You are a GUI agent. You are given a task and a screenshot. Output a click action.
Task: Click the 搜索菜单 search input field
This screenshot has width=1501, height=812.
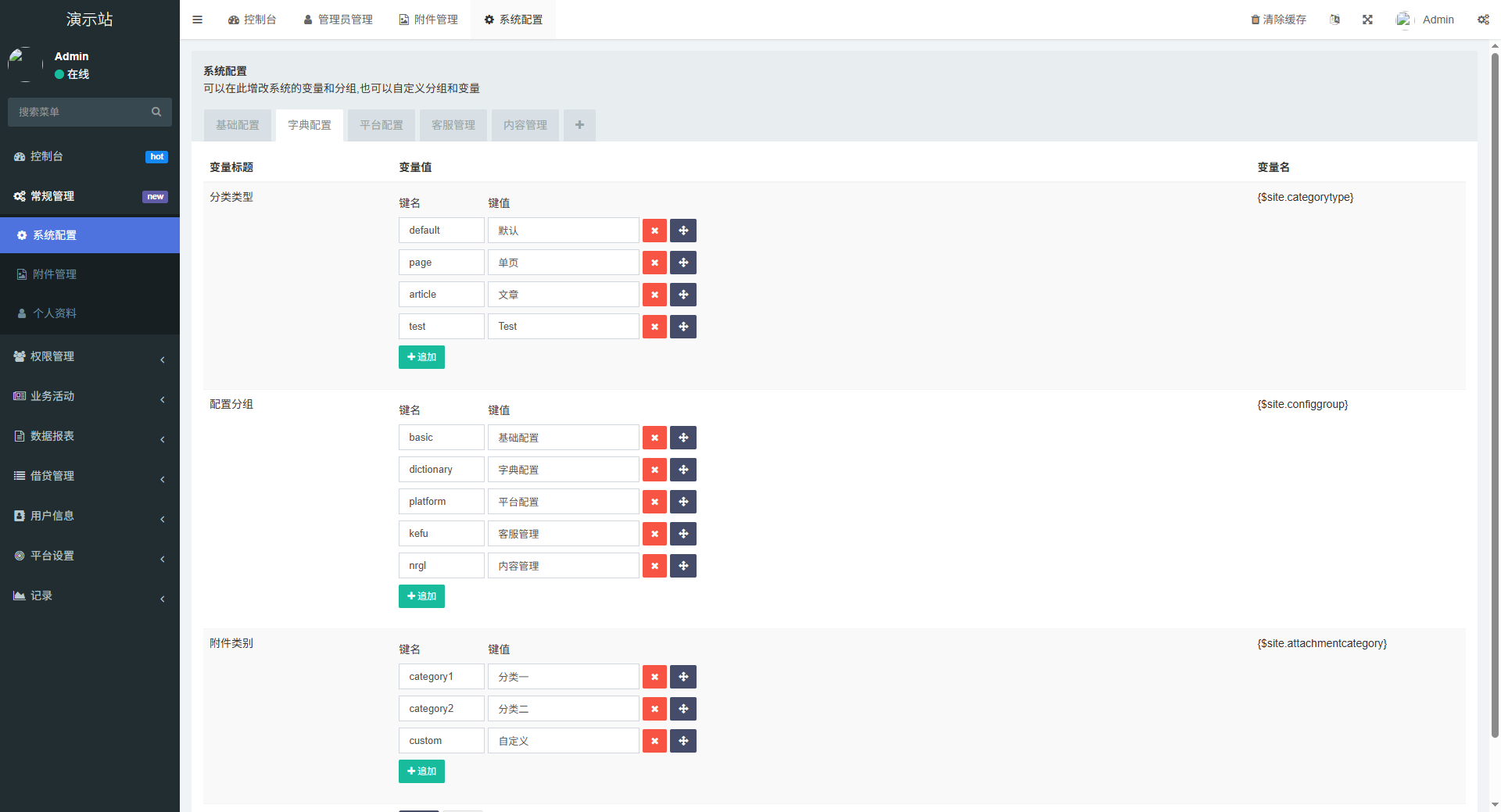(78, 112)
